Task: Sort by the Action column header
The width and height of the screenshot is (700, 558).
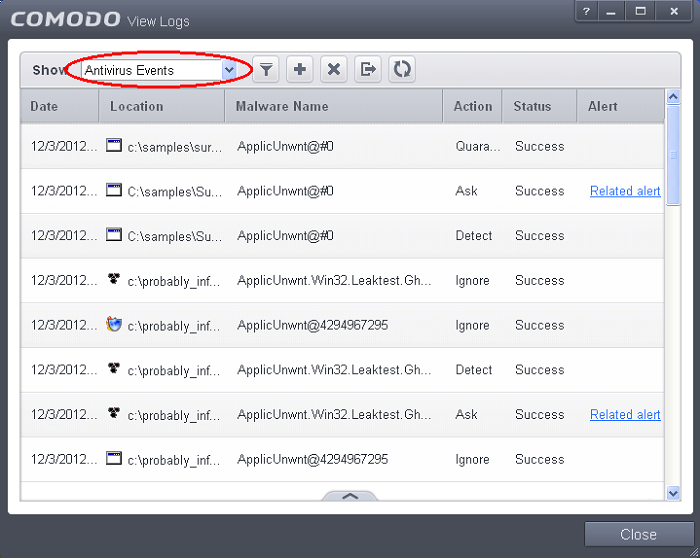Action: 472,106
